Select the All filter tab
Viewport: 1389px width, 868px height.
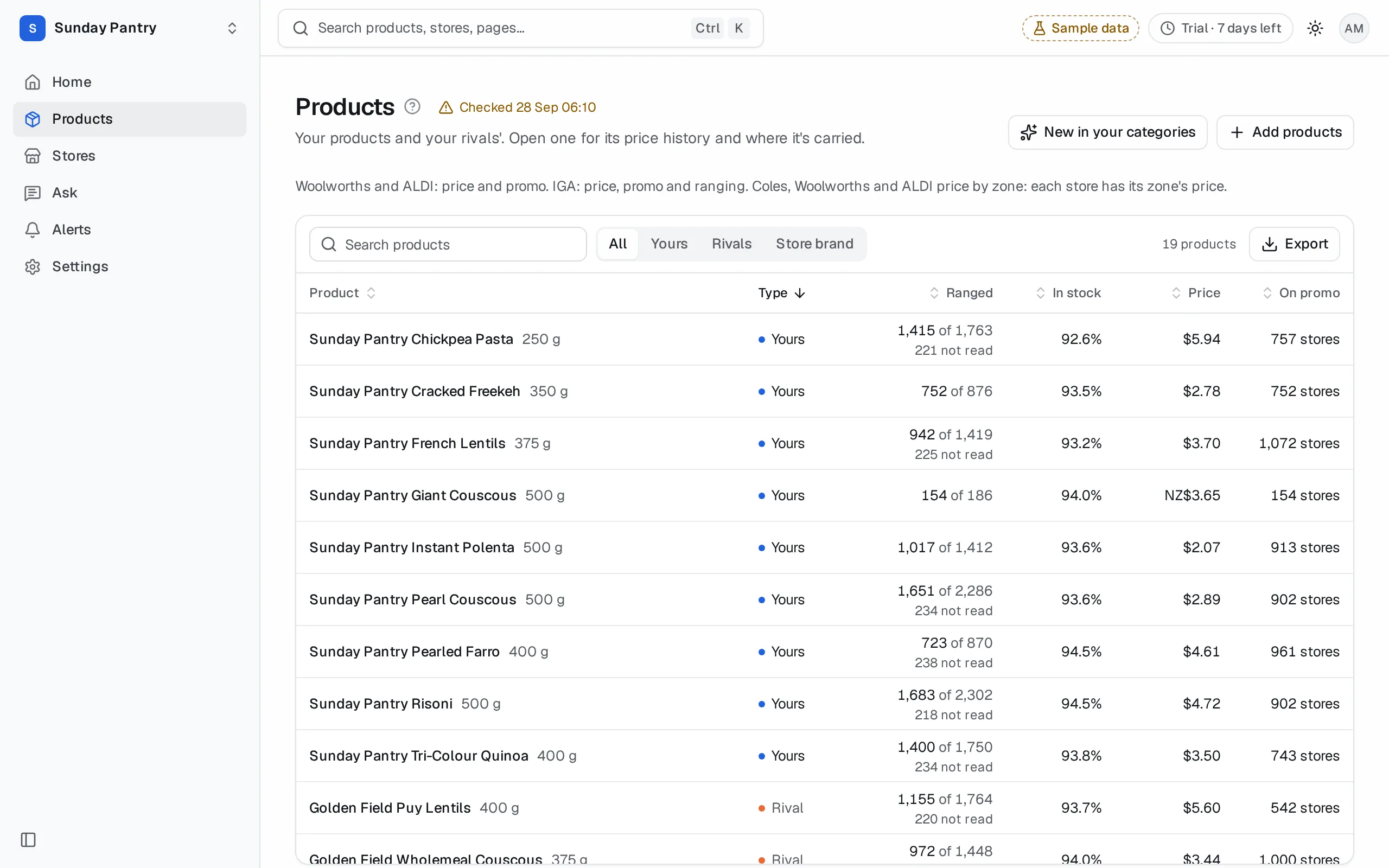[x=617, y=244]
